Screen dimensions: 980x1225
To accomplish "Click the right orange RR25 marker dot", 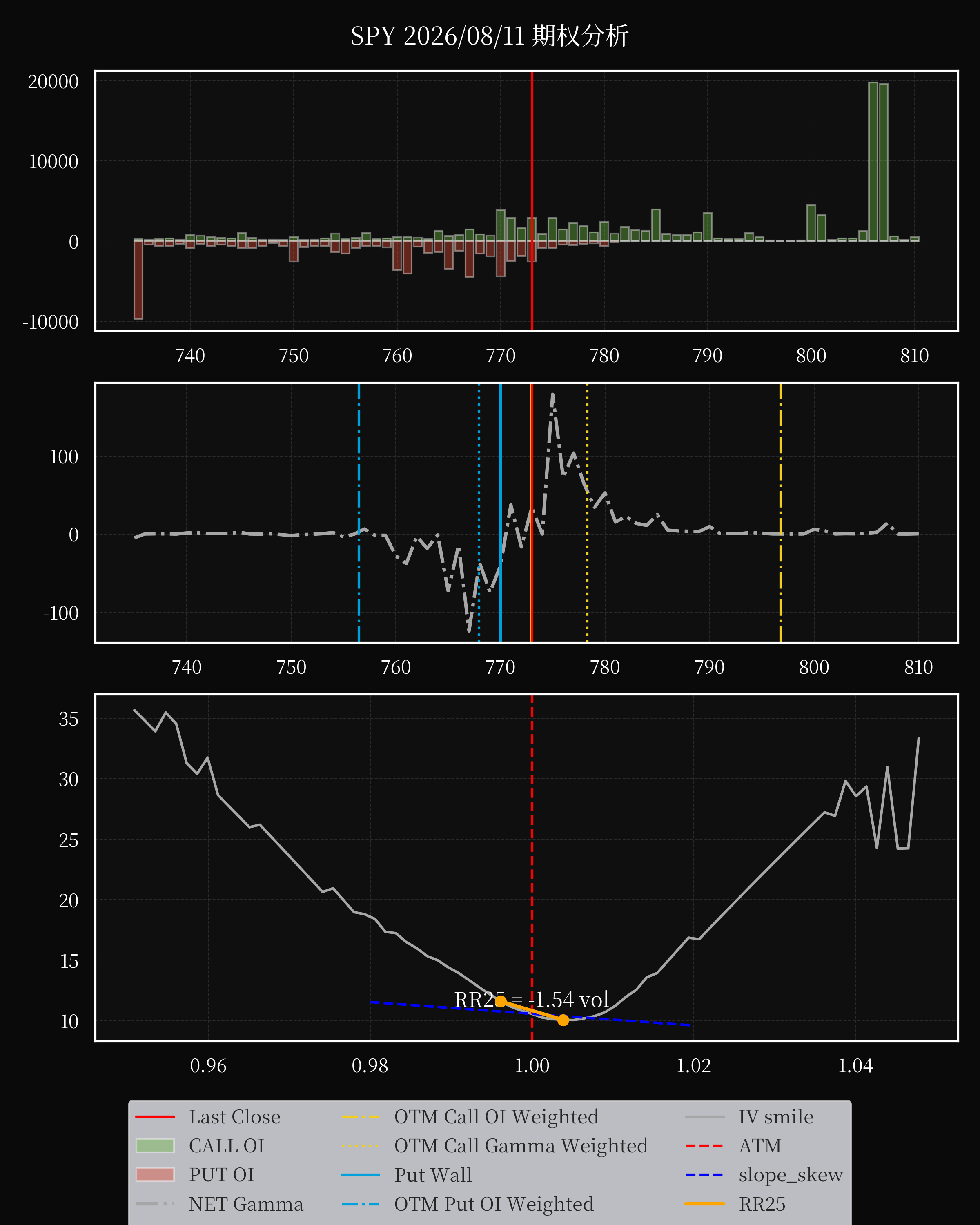I will click(x=563, y=1020).
